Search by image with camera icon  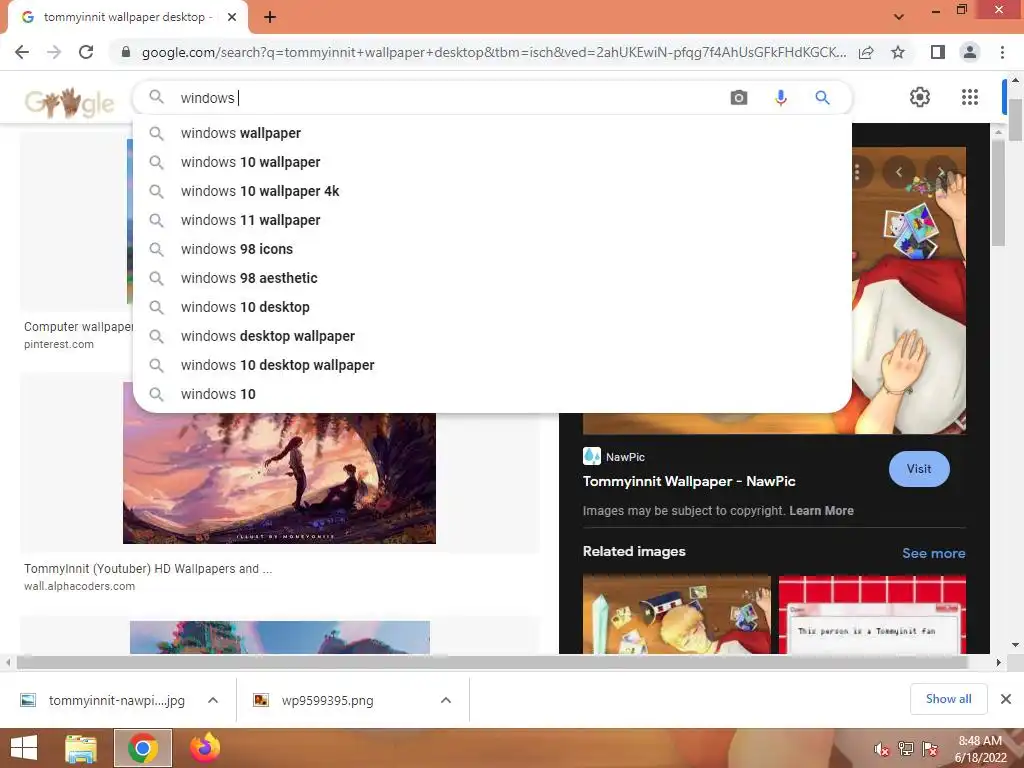[x=739, y=98]
